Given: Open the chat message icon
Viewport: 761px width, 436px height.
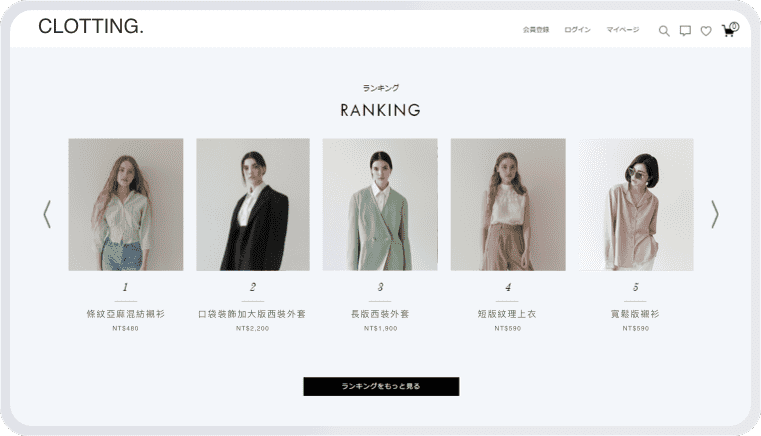Looking at the screenshot, I should coord(685,31).
